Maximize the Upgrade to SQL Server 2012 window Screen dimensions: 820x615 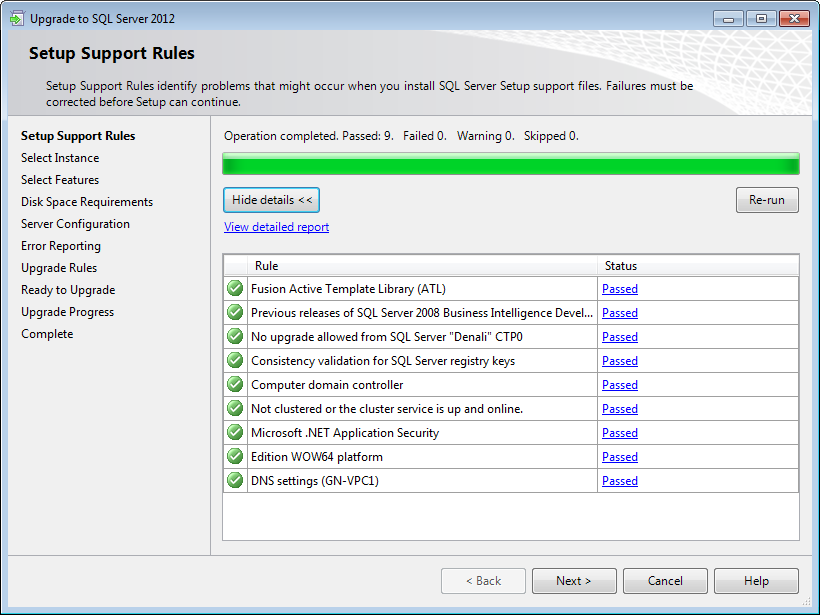(761, 19)
